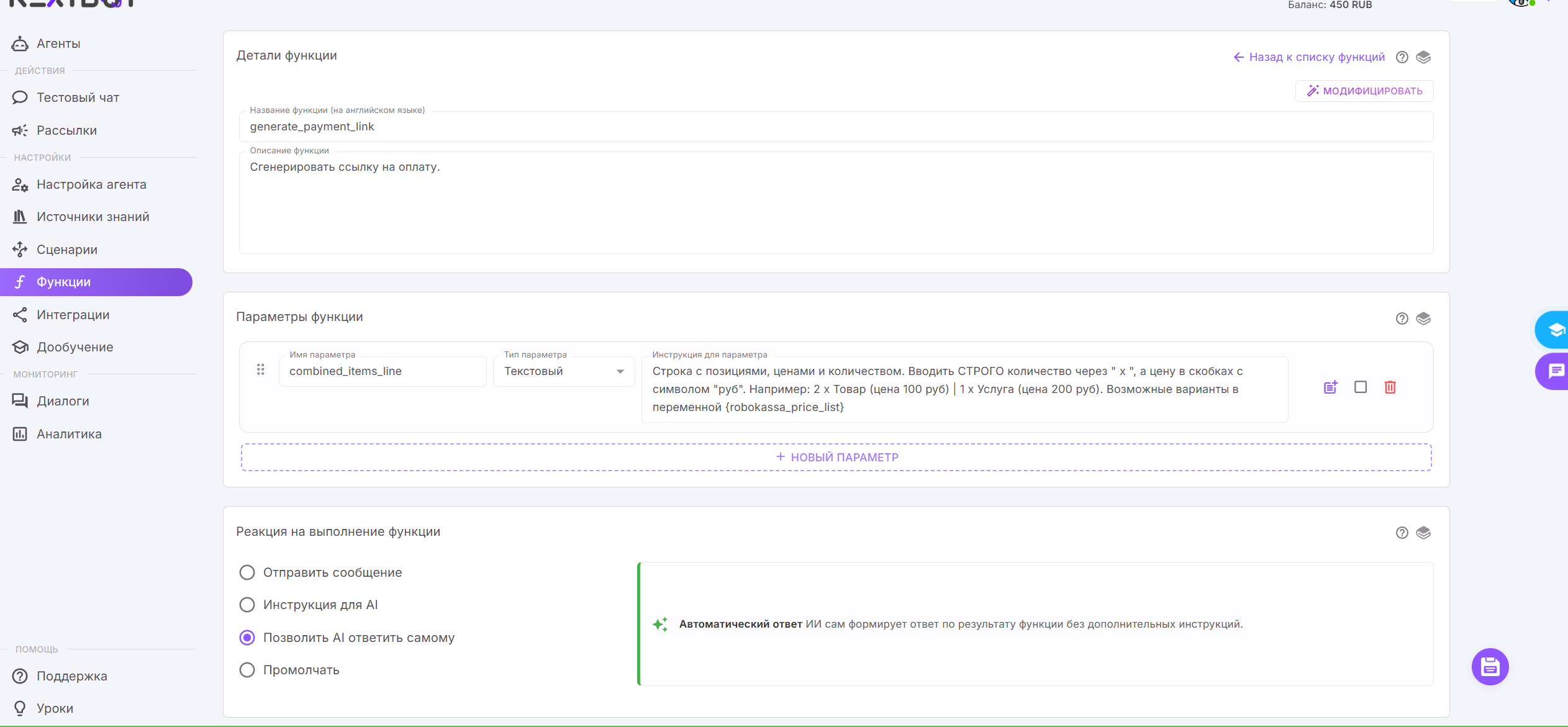Open the help icon in Детали функции header

point(1402,57)
